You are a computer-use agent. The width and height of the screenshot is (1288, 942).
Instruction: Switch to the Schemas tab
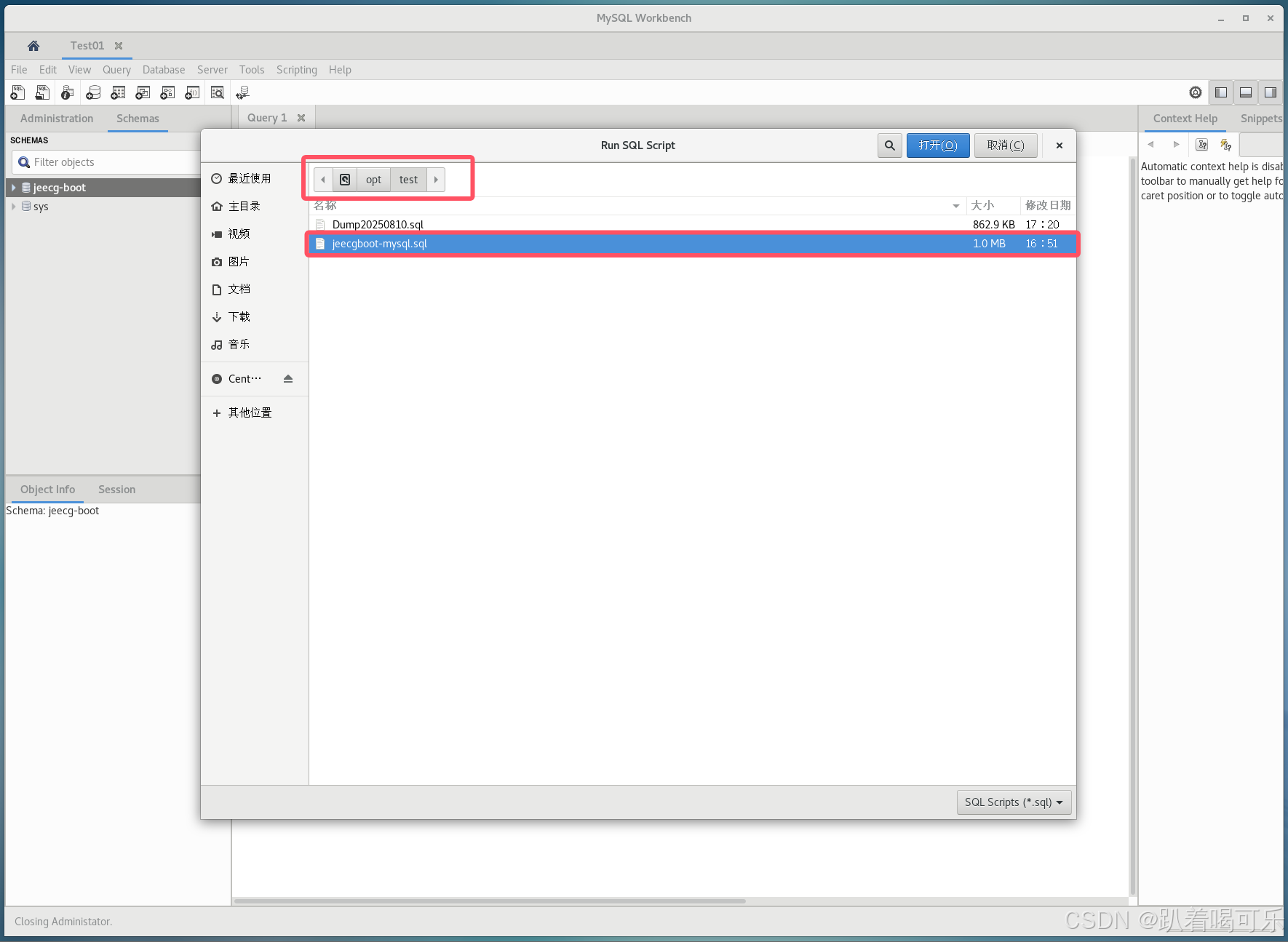coord(138,119)
